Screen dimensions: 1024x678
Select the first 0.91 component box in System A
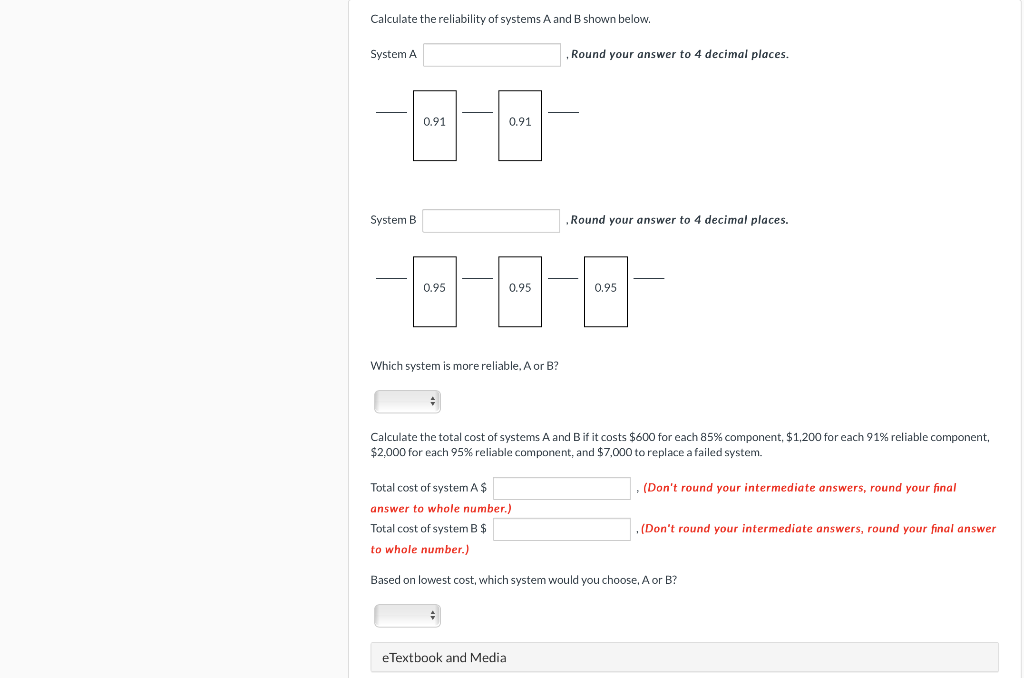pyautogui.click(x=434, y=125)
